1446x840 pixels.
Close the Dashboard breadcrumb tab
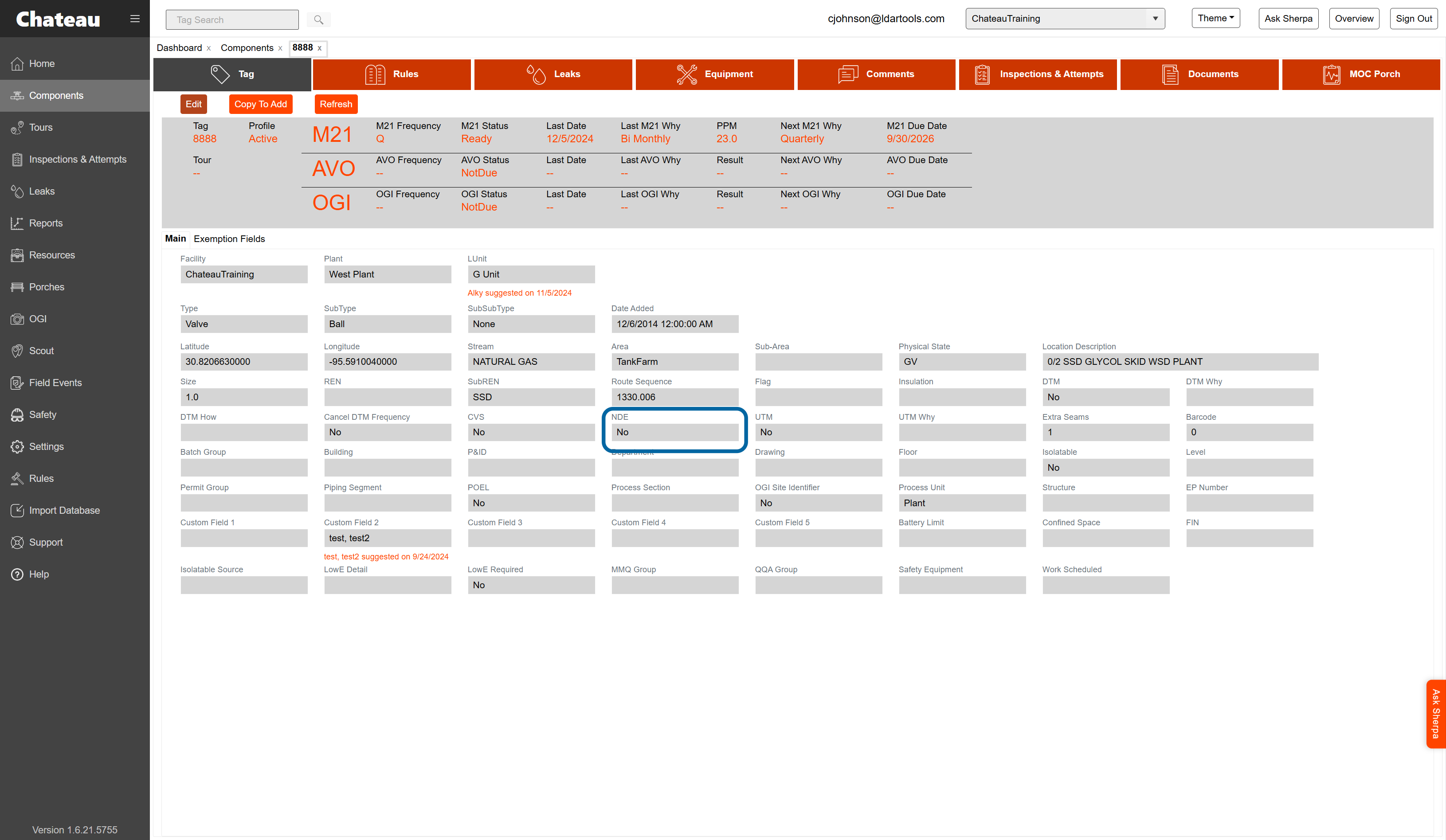208,48
